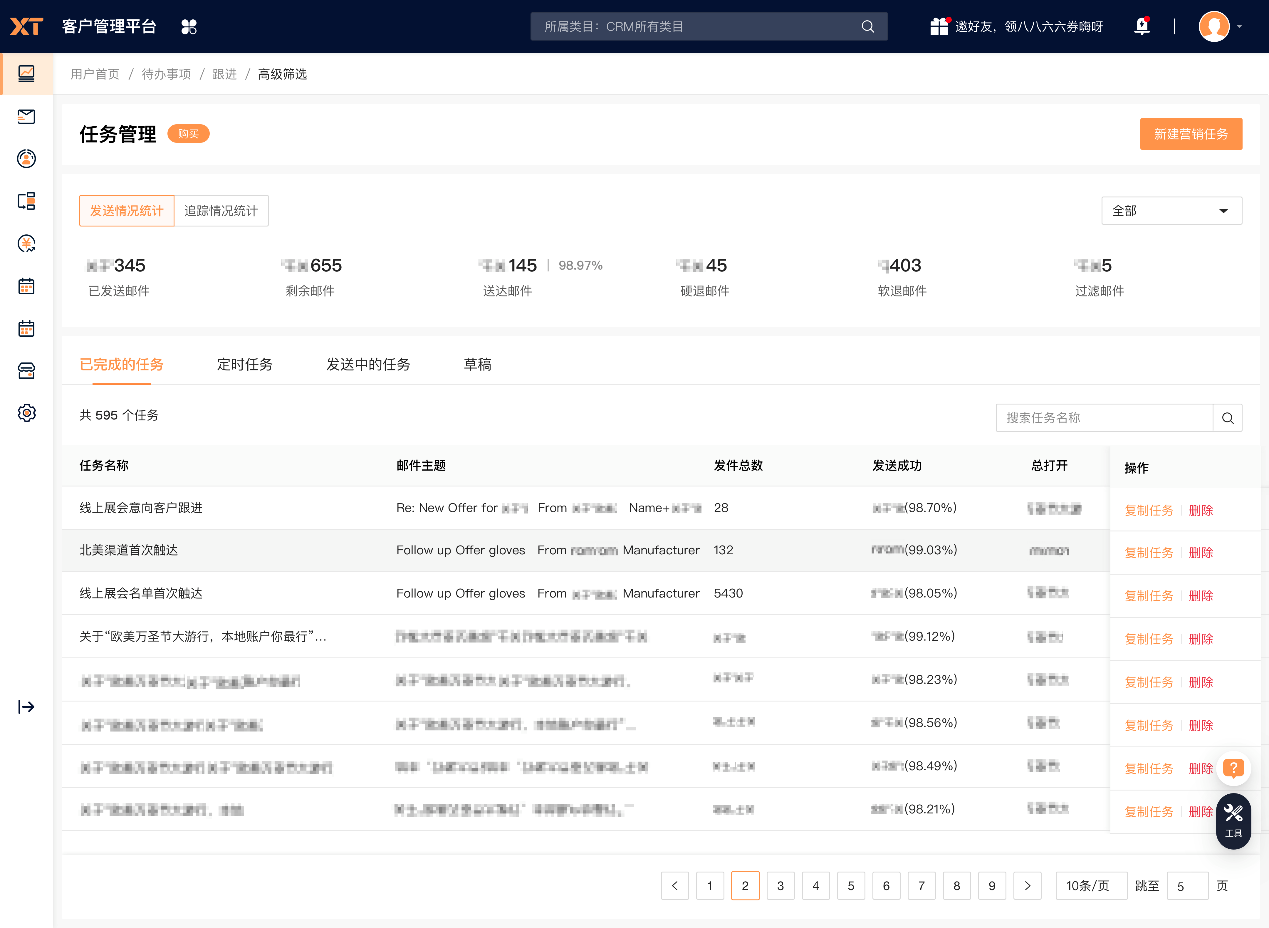The image size is (1269, 928).
Task: Switch to the 定时任务 tab
Action: pyautogui.click(x=245, y=364)
